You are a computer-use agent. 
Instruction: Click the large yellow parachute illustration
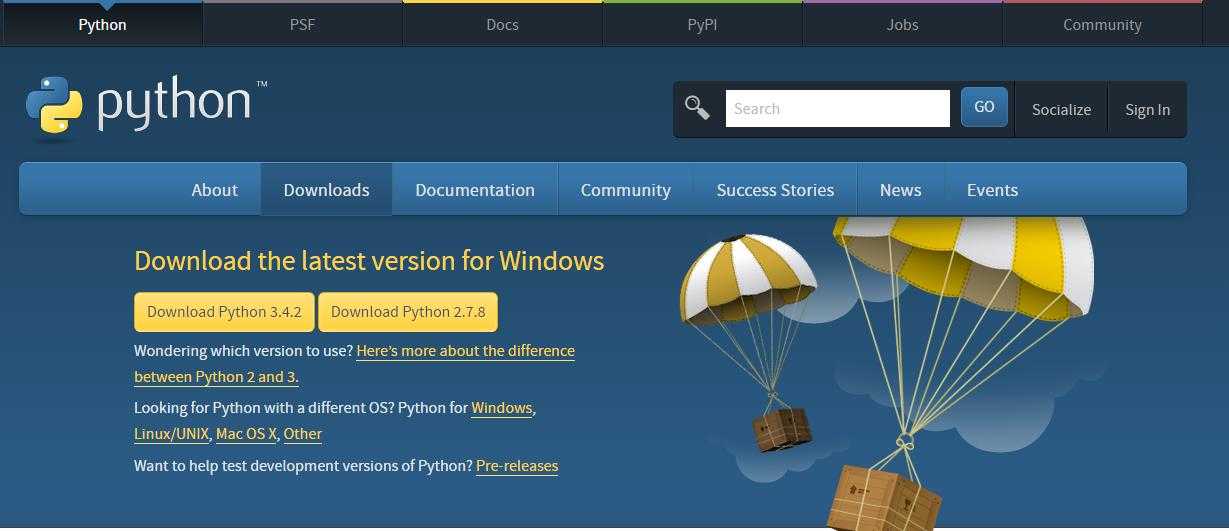click(962, 372)
